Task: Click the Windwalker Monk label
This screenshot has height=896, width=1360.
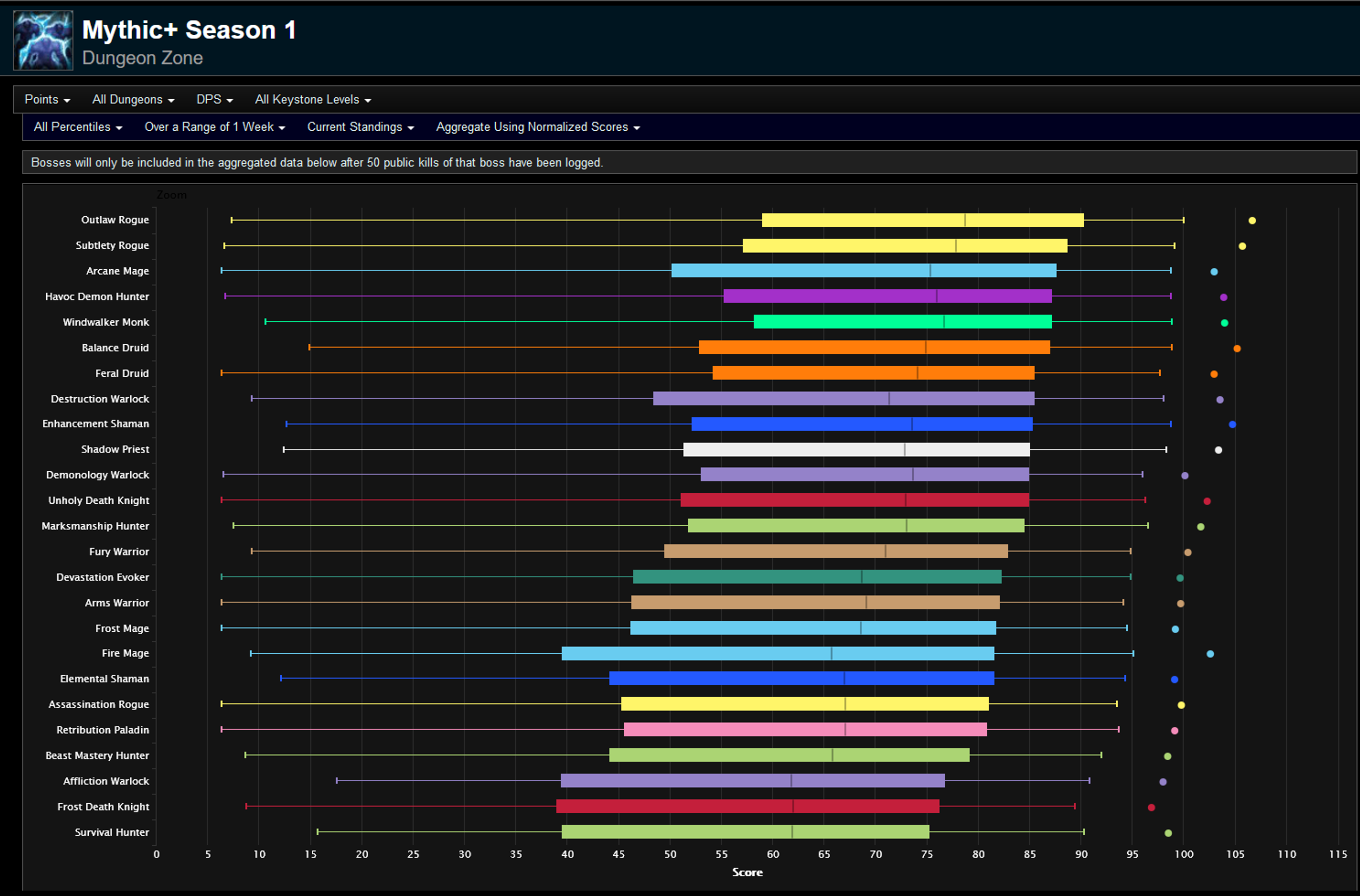Action: [x=106, y=322]
